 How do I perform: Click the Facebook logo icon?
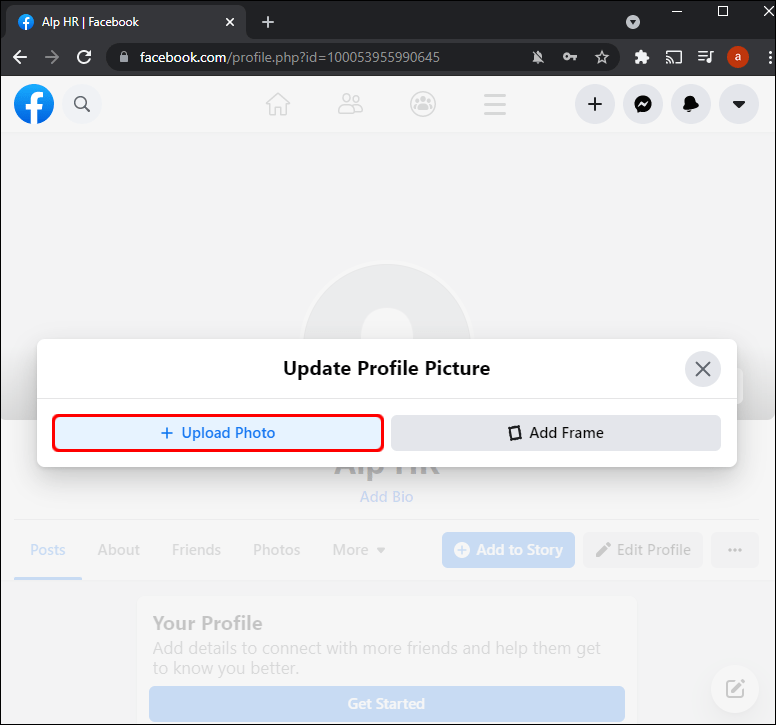pos(34,104)
